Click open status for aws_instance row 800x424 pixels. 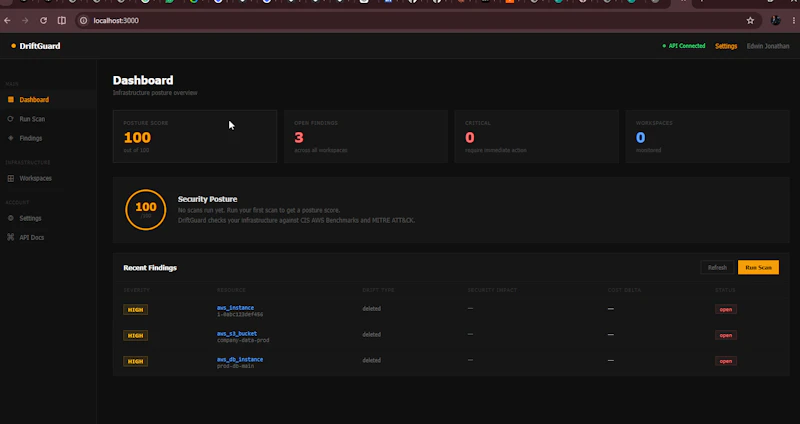click(726, 309)
